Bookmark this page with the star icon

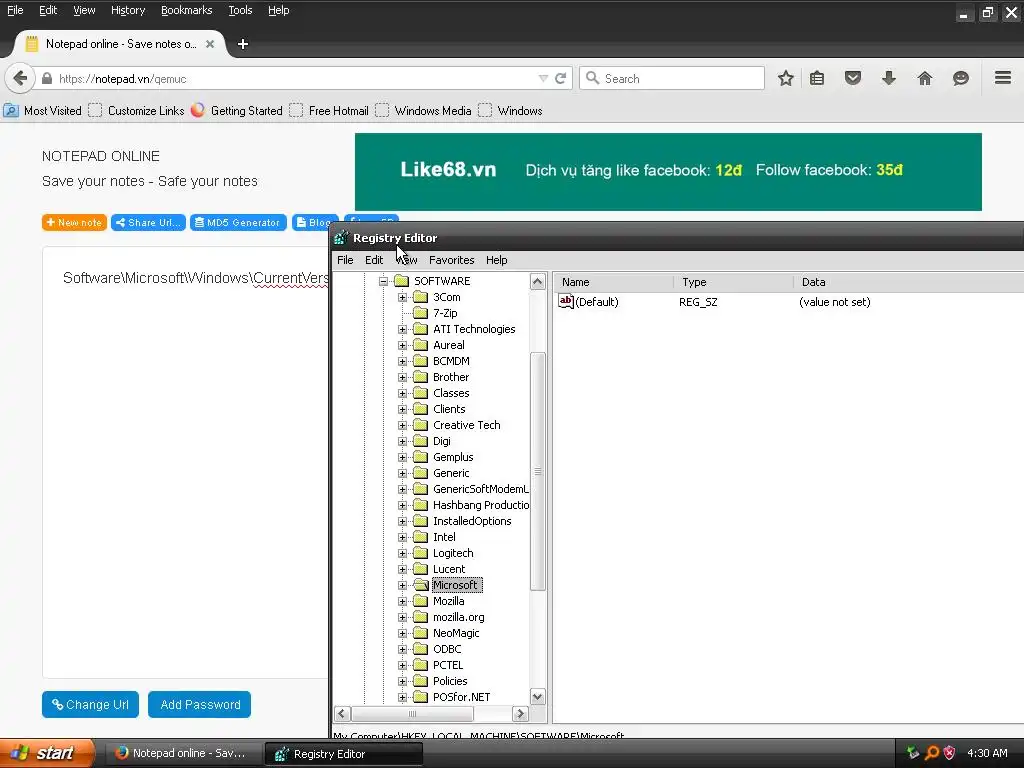pos(786,78)
